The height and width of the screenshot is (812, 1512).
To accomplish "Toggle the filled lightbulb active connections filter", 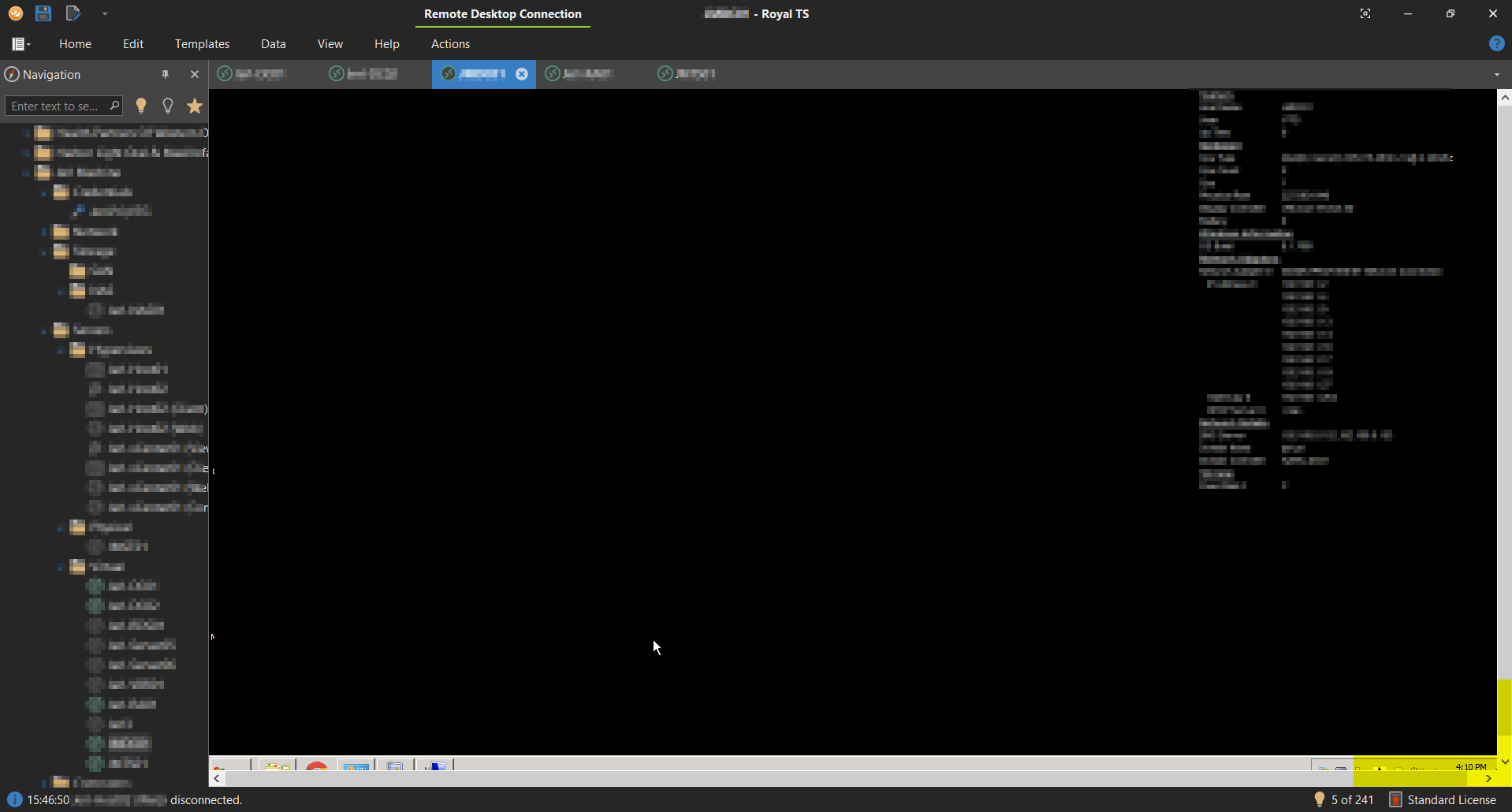I will tap(141, 106).
